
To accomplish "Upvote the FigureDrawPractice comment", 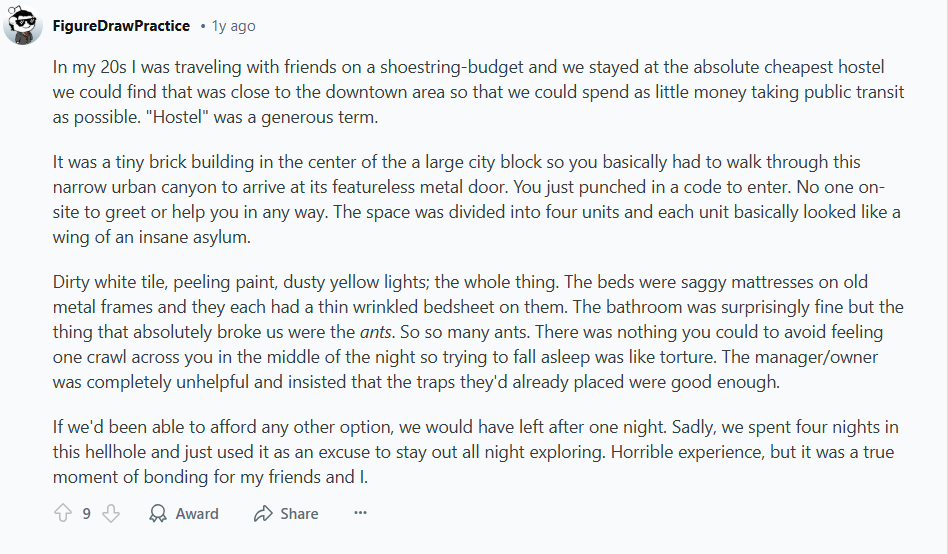I will (x=62, y=513).
